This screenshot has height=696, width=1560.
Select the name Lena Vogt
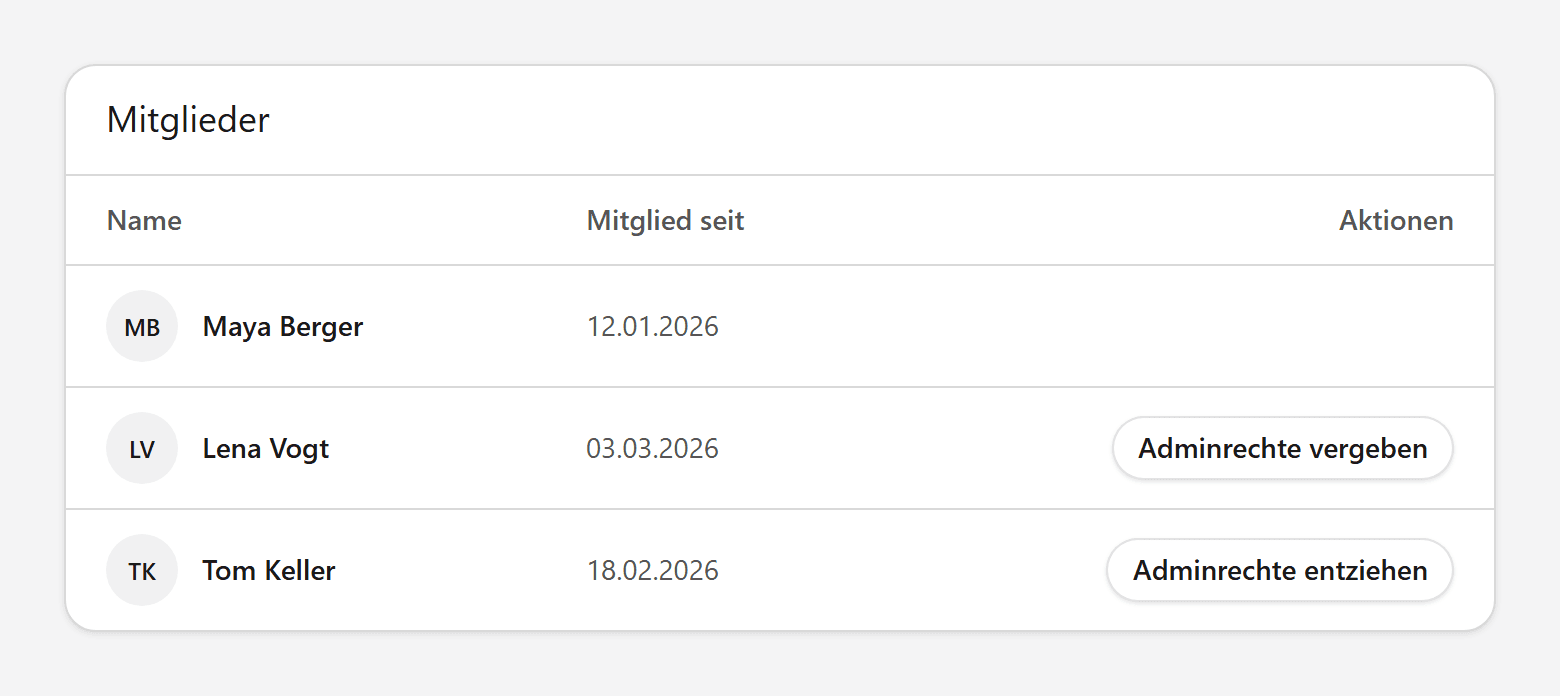tap(266, 448)
